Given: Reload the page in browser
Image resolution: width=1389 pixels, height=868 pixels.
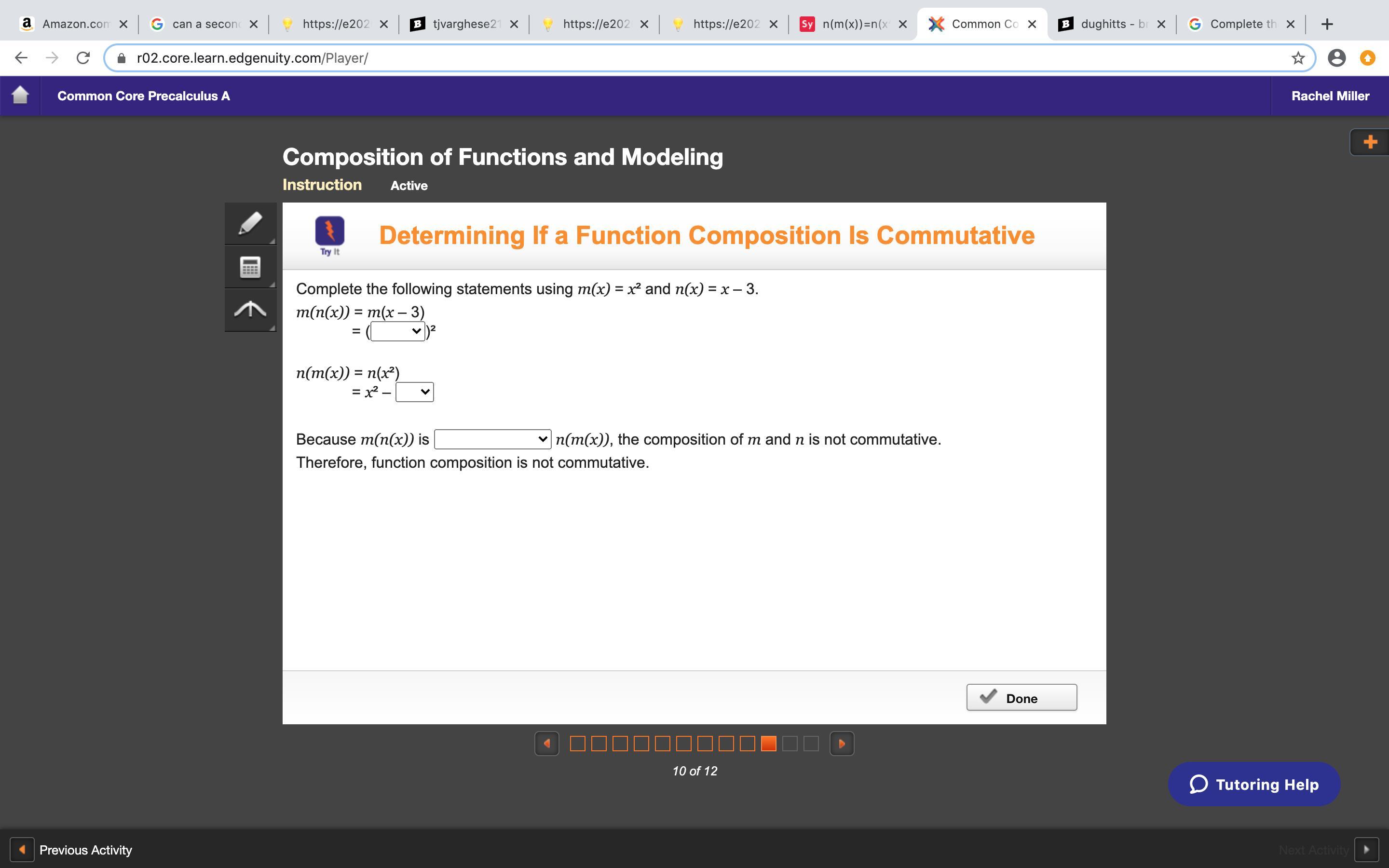Looking at the screenshot, I should pos(83,58).
